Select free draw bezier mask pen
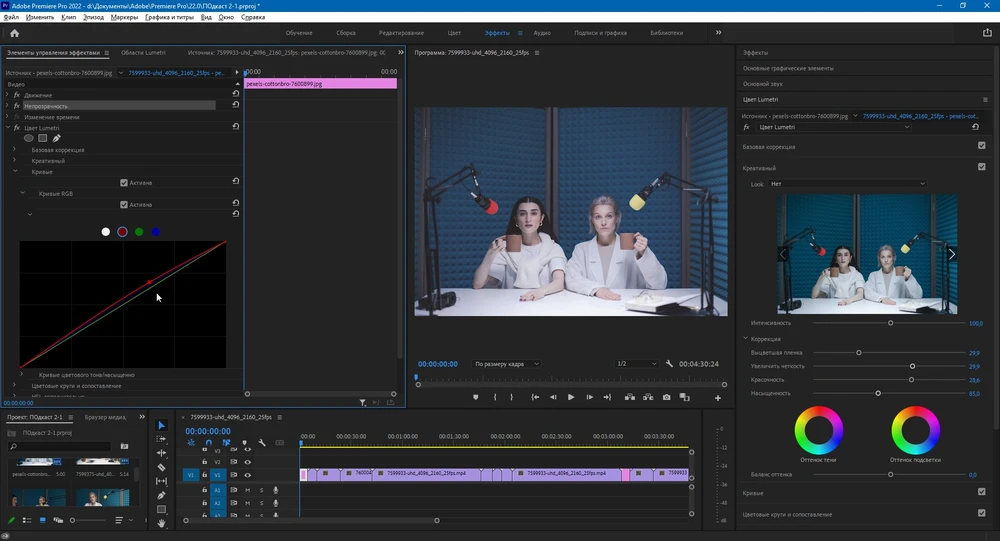The height and width of the screenshot is (541, 1000). click(x=57, y=138)
